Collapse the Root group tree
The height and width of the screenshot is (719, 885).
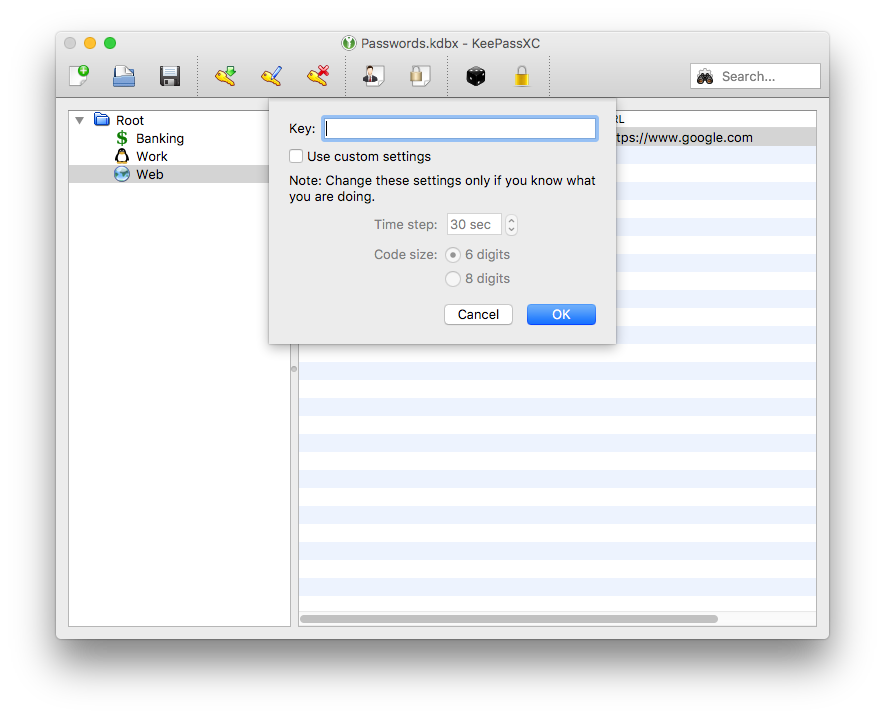pyautogui.click(x=80, y=120)
